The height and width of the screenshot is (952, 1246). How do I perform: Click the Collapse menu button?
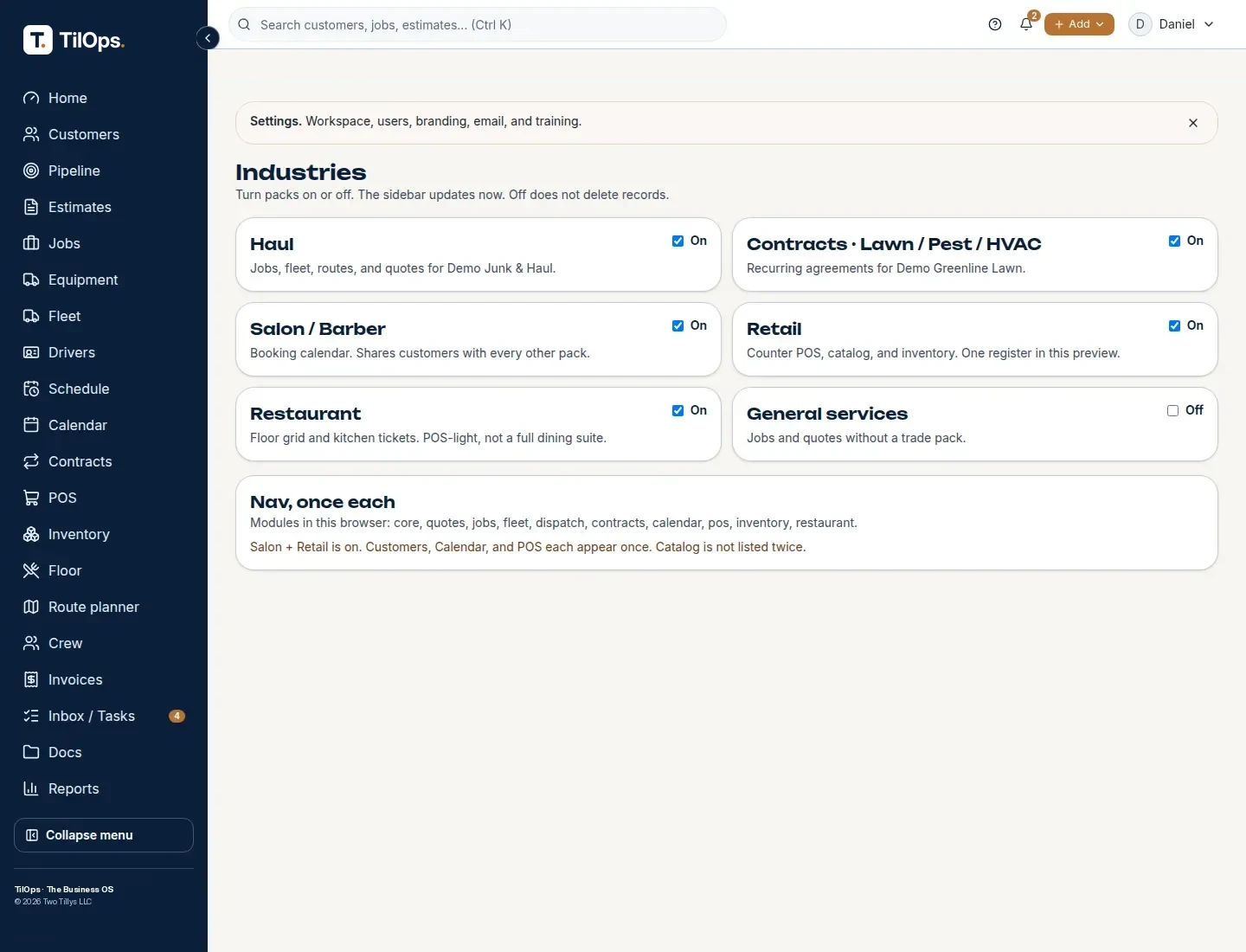coord(104,835)
